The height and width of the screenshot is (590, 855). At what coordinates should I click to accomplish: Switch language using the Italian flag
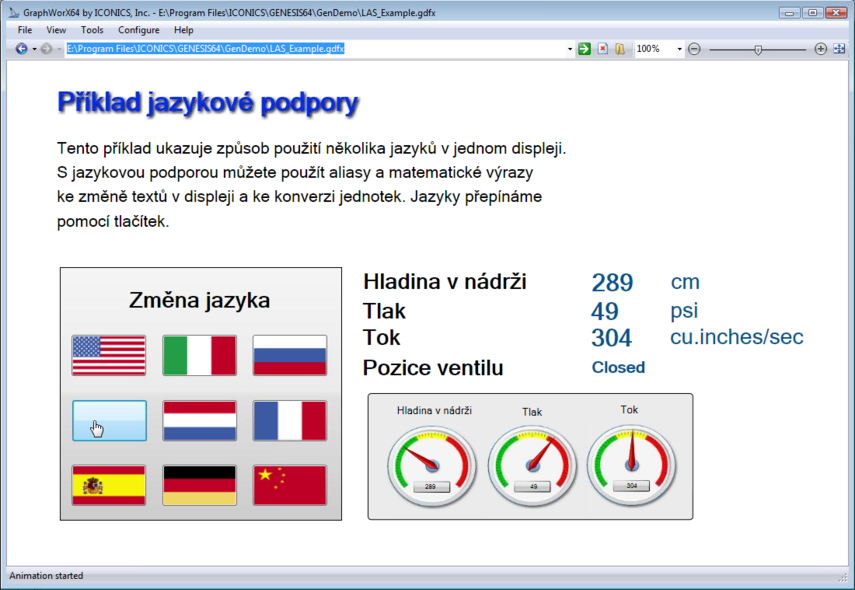pyautogui.click(x=199, y=355)
